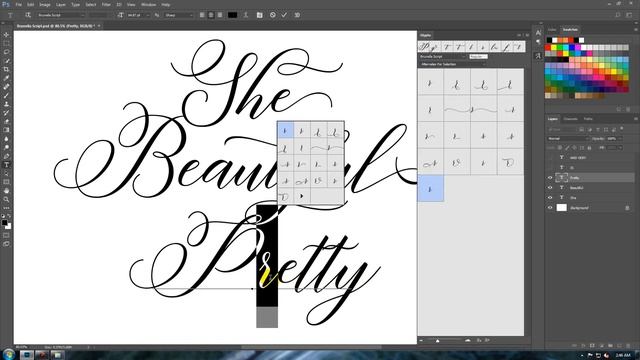
Task: Select the Zoom tool
Action: click(6, 199)
